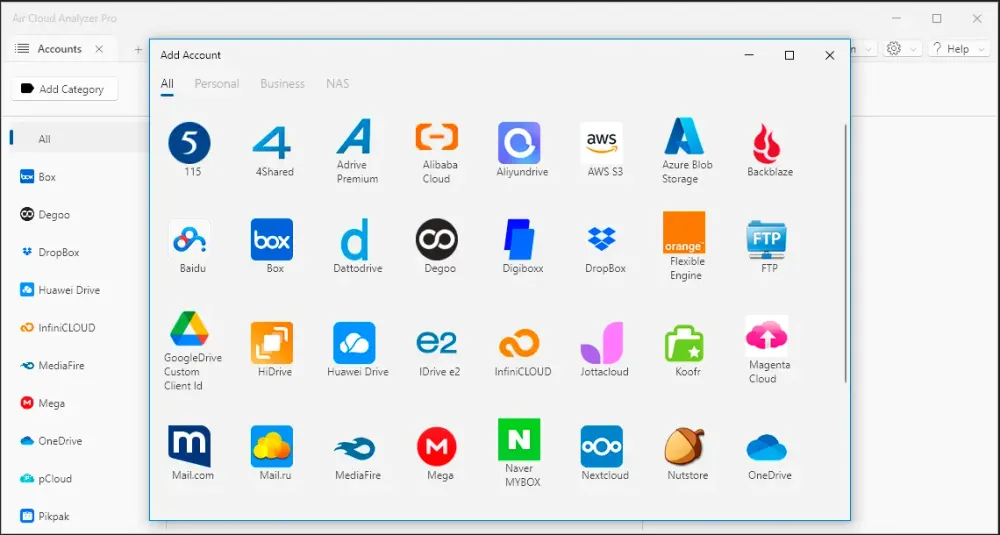Screen dimensions: 1000x535
Task: Open the settings gear dropdown
Action: (902, 48)
